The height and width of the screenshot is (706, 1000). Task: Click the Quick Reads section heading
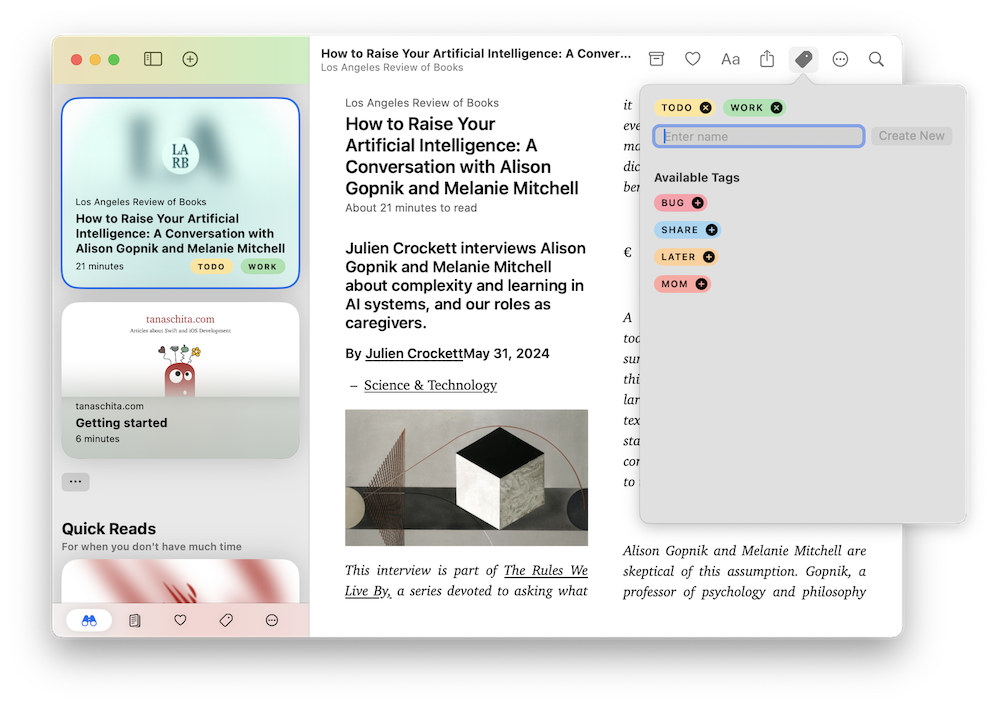(x=109, y=529)
